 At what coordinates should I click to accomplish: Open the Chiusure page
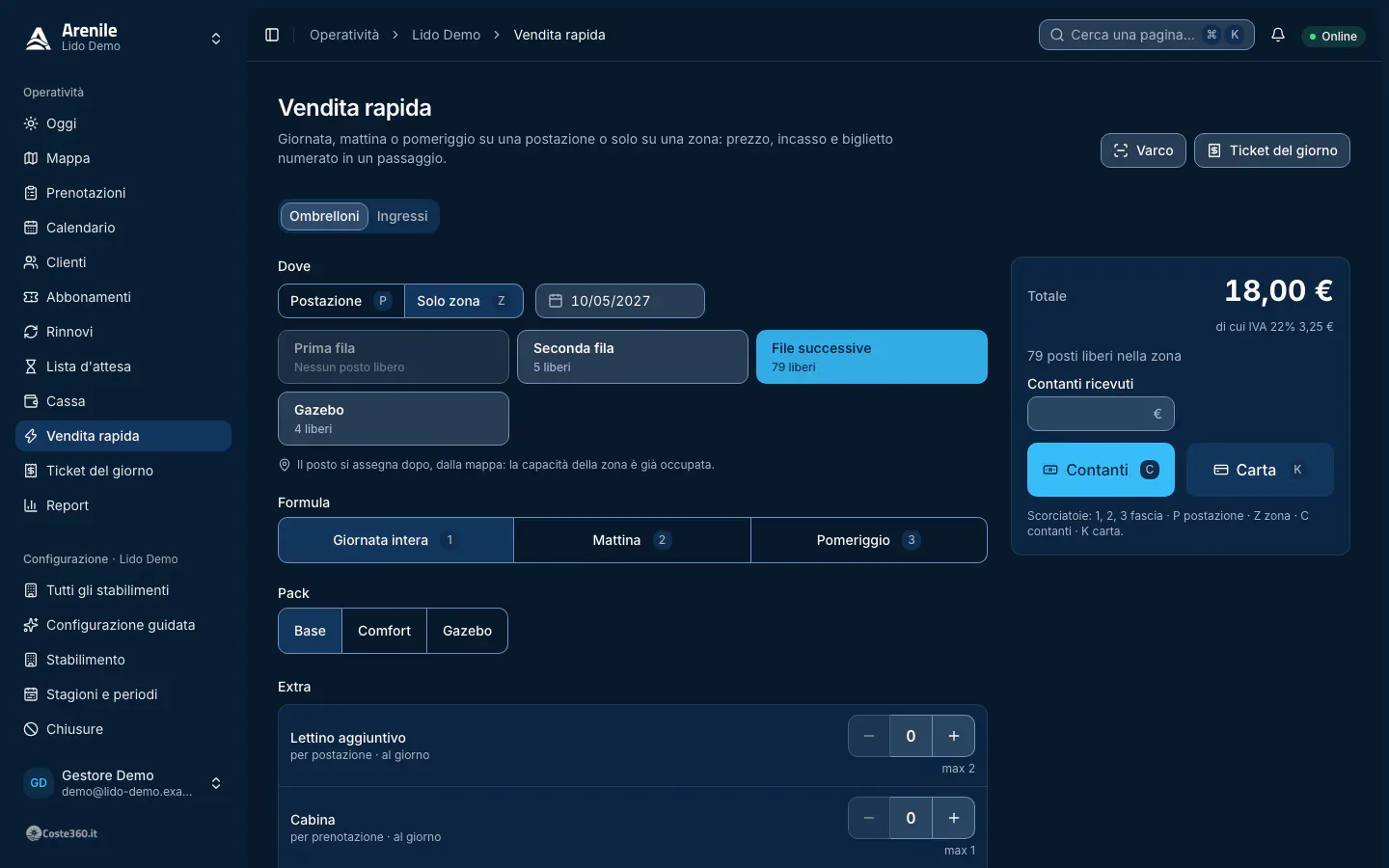pos(123,729)
